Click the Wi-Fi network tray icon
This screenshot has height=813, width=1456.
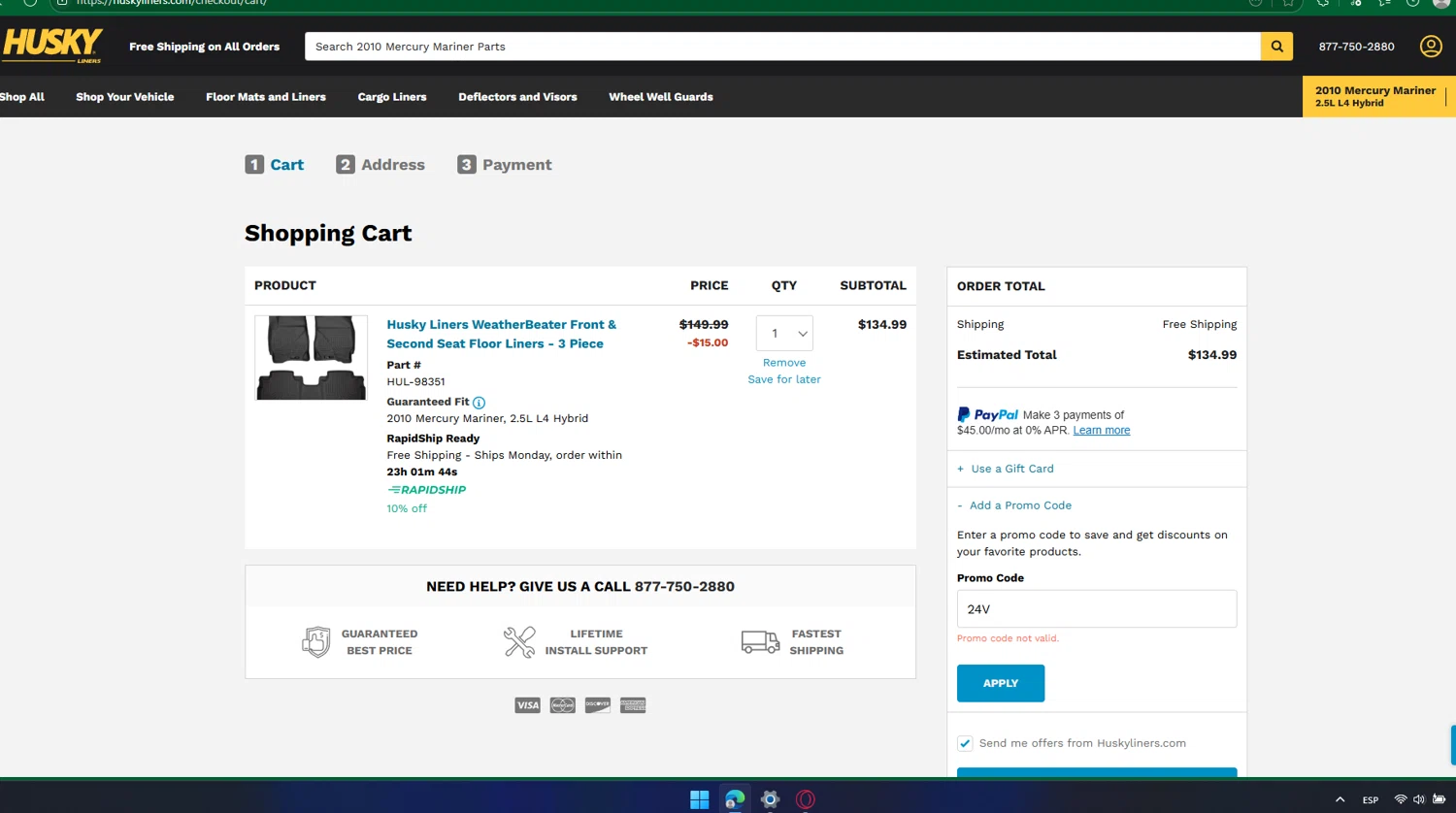1400,799
